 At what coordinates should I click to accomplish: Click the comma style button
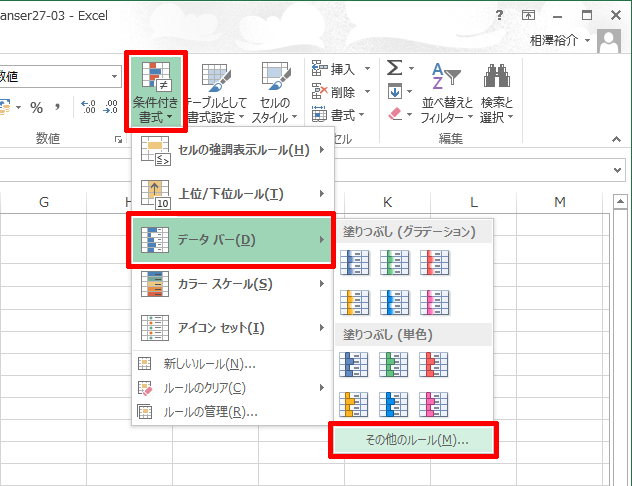coord(58,108)
